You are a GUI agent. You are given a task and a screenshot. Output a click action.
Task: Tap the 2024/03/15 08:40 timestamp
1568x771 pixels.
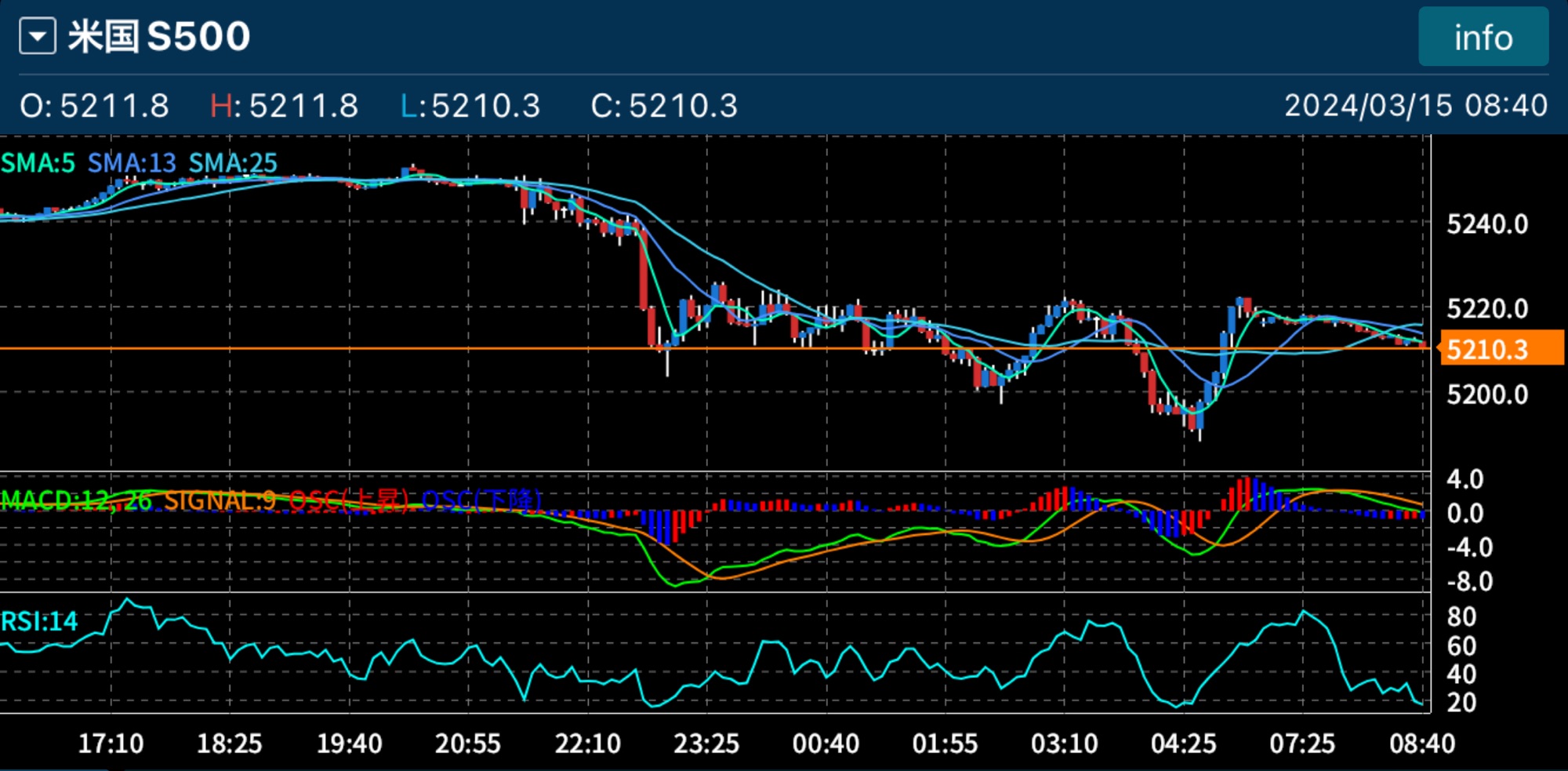[x=1415, y=106]
